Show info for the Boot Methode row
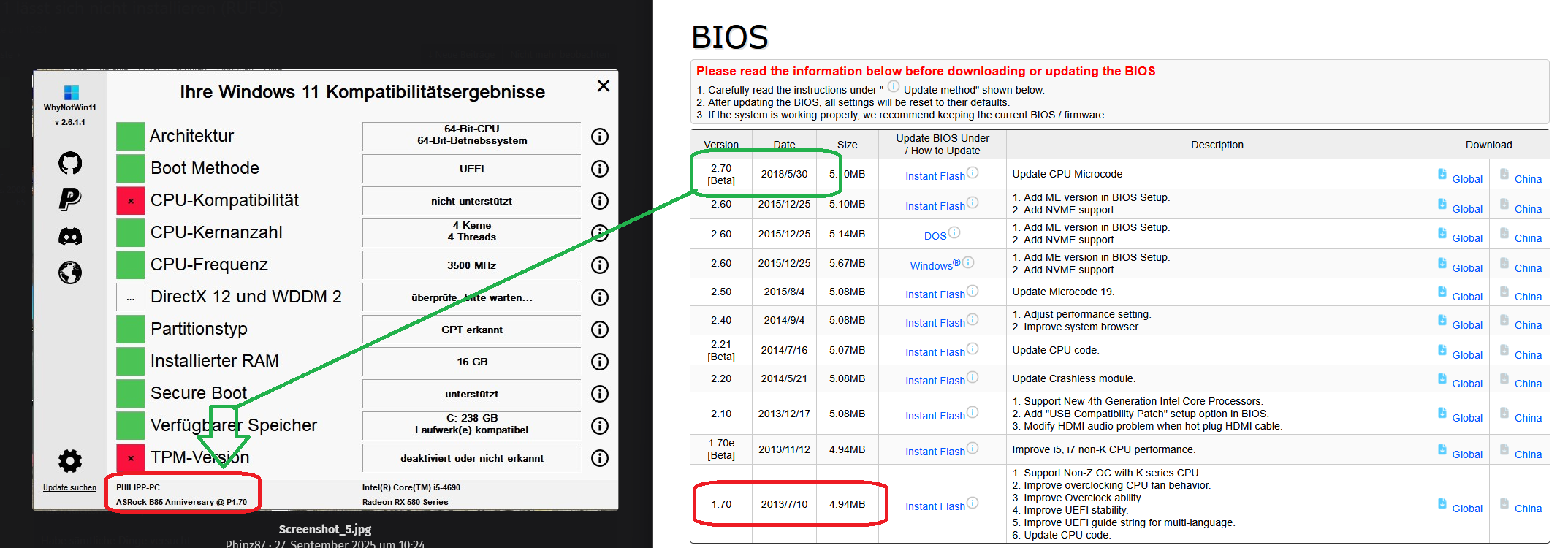Viewport: 1568px width, 548px height. (600, 169)
